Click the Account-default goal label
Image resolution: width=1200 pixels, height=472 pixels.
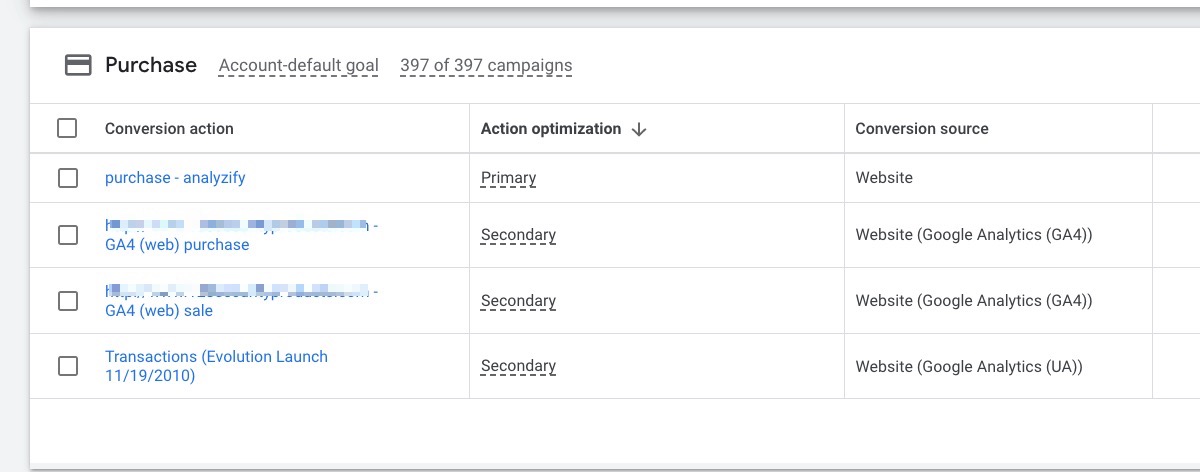point(299,66)
